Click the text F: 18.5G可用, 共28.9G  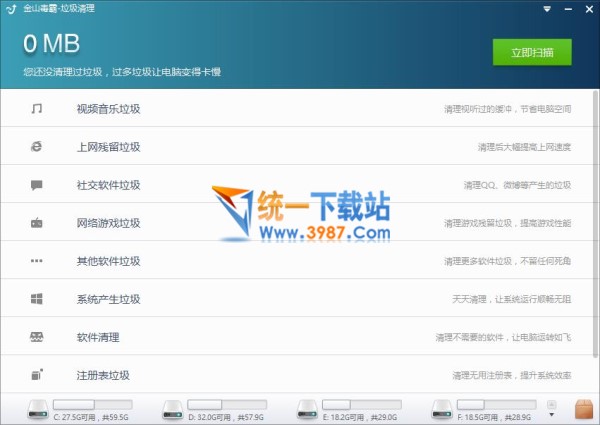(494, 417)
